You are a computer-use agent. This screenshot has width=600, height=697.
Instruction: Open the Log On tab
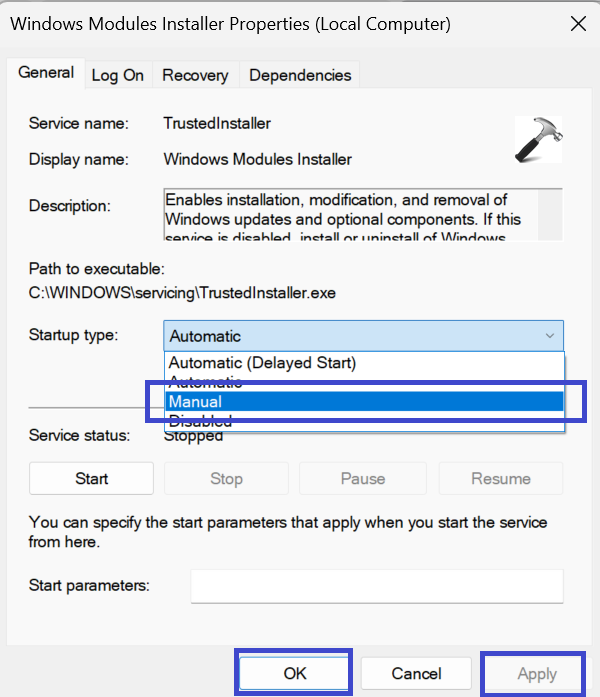pos(118,75)
